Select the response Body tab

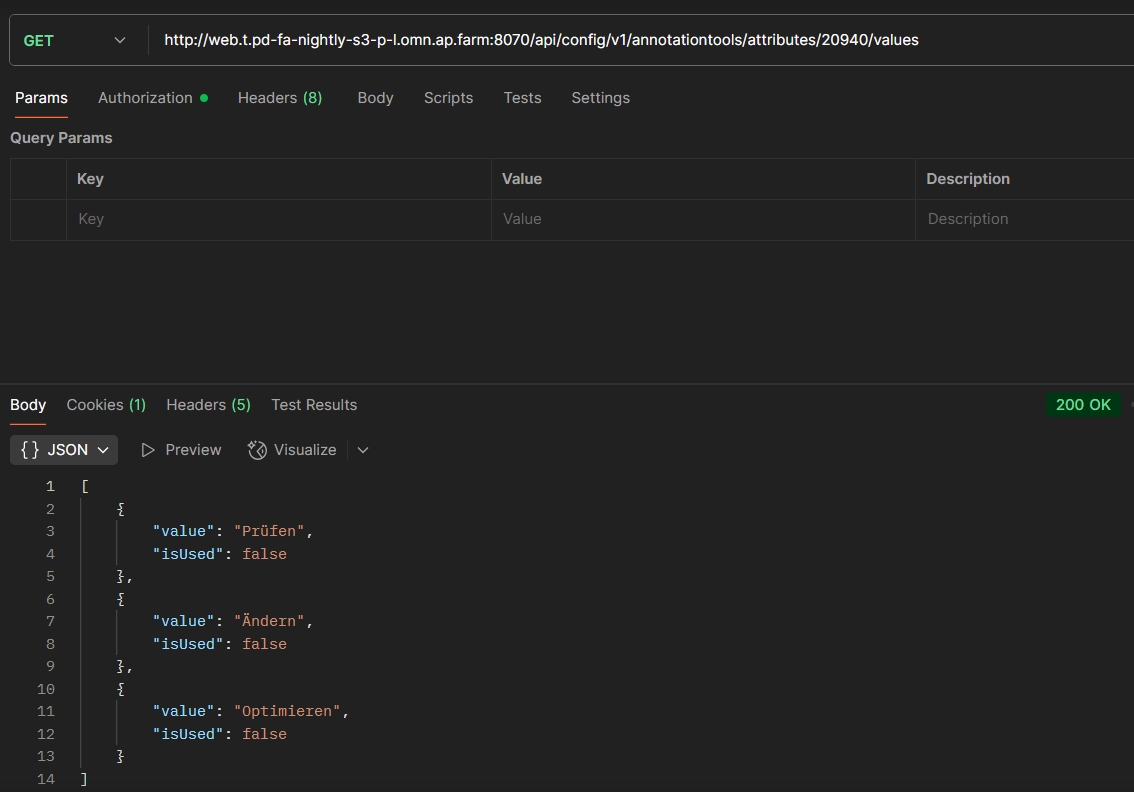(x=28, y=405)
